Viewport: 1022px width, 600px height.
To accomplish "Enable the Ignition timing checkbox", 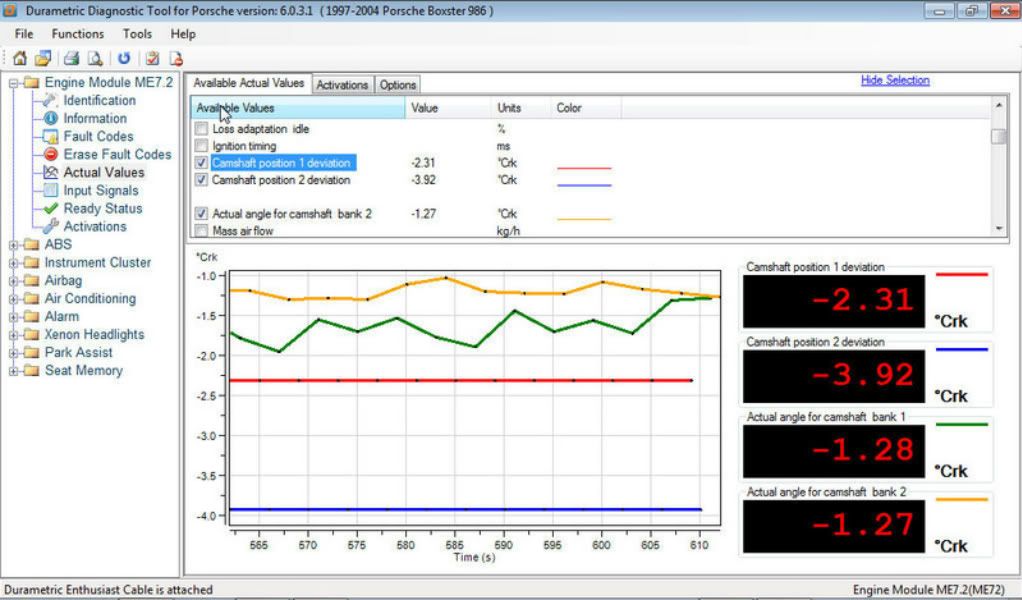I will tap(201, 146).
